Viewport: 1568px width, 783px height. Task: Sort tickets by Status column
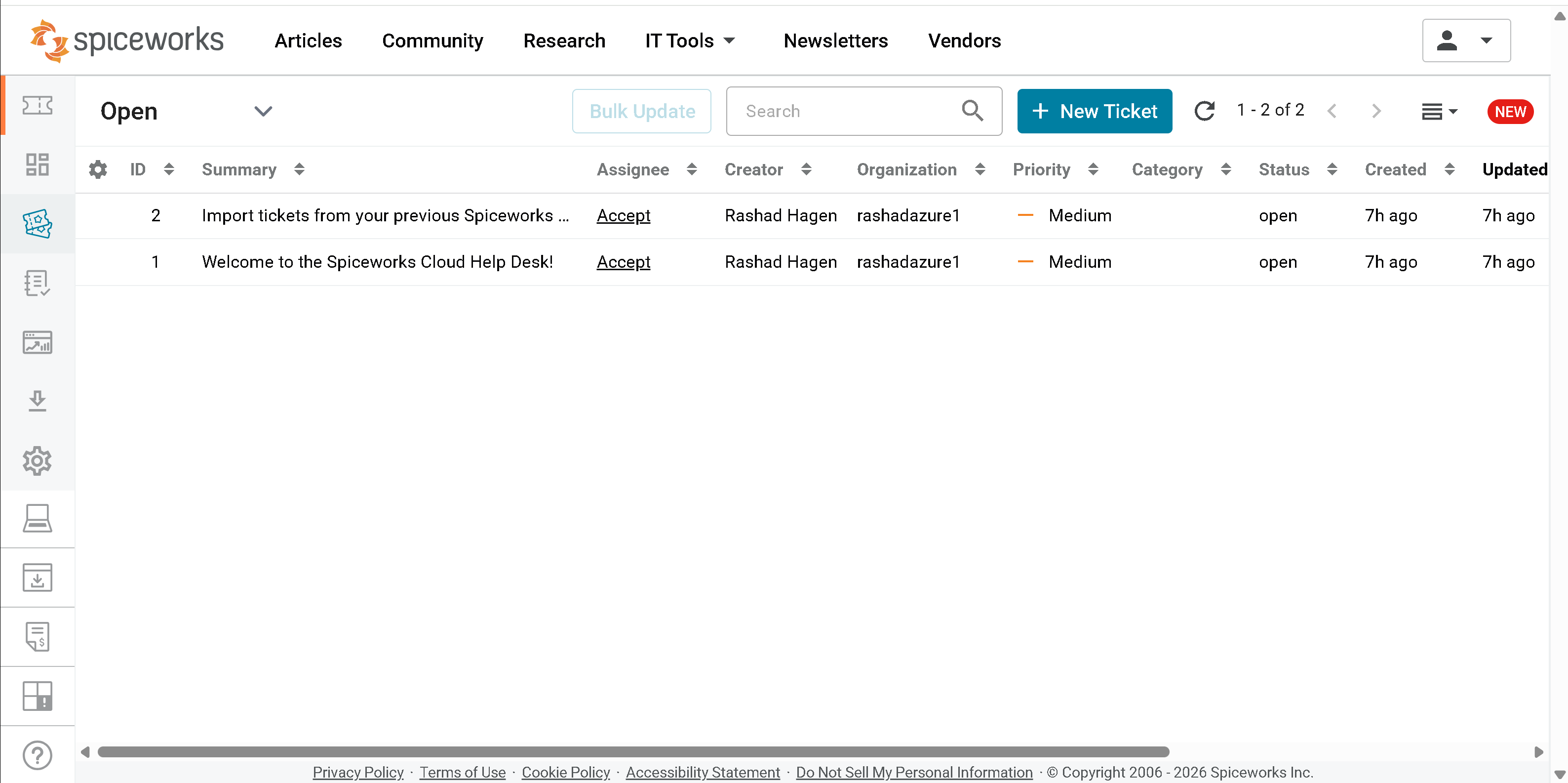(x=1332, y=169)
